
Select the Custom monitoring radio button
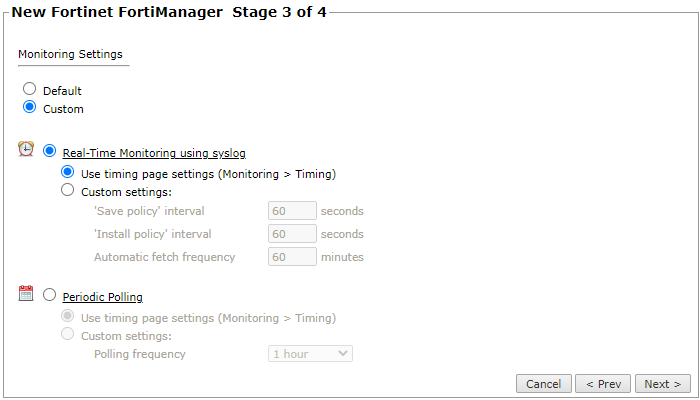pos(30,107)
